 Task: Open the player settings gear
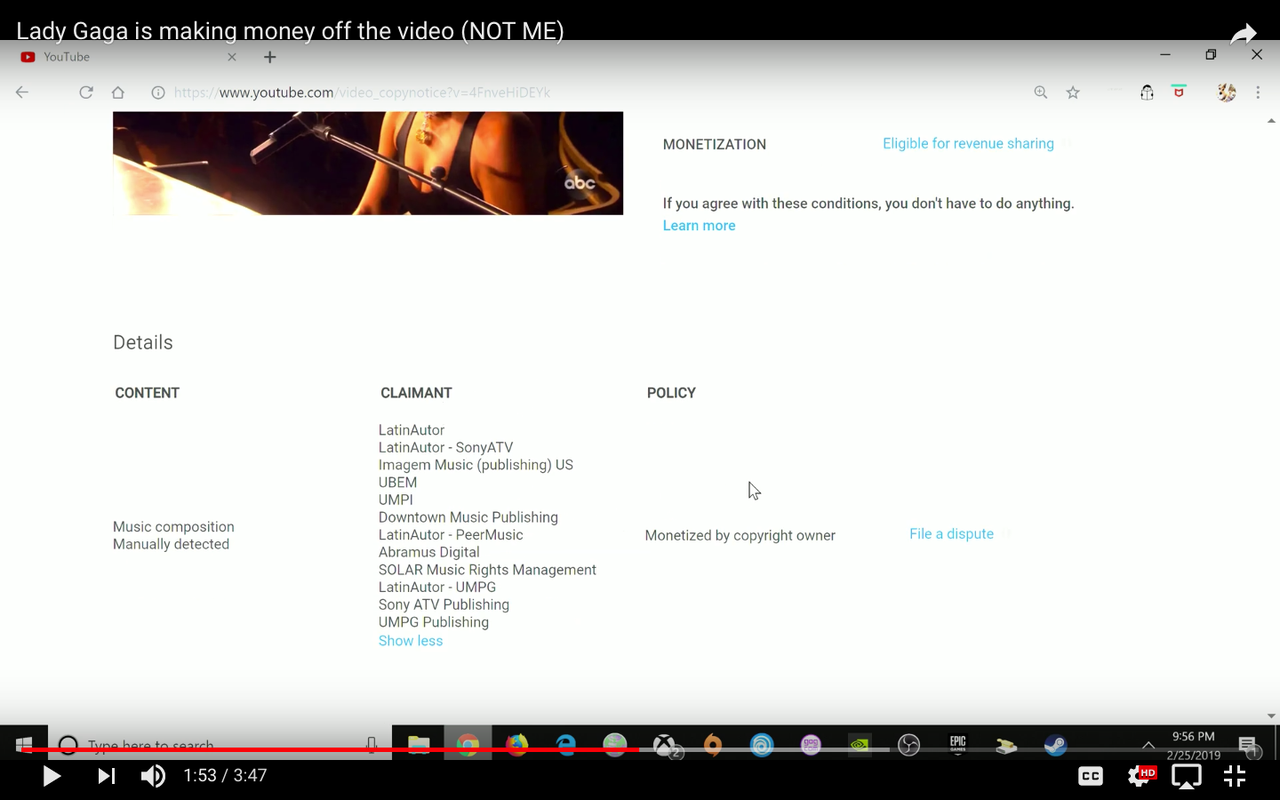click(1141, 776)
